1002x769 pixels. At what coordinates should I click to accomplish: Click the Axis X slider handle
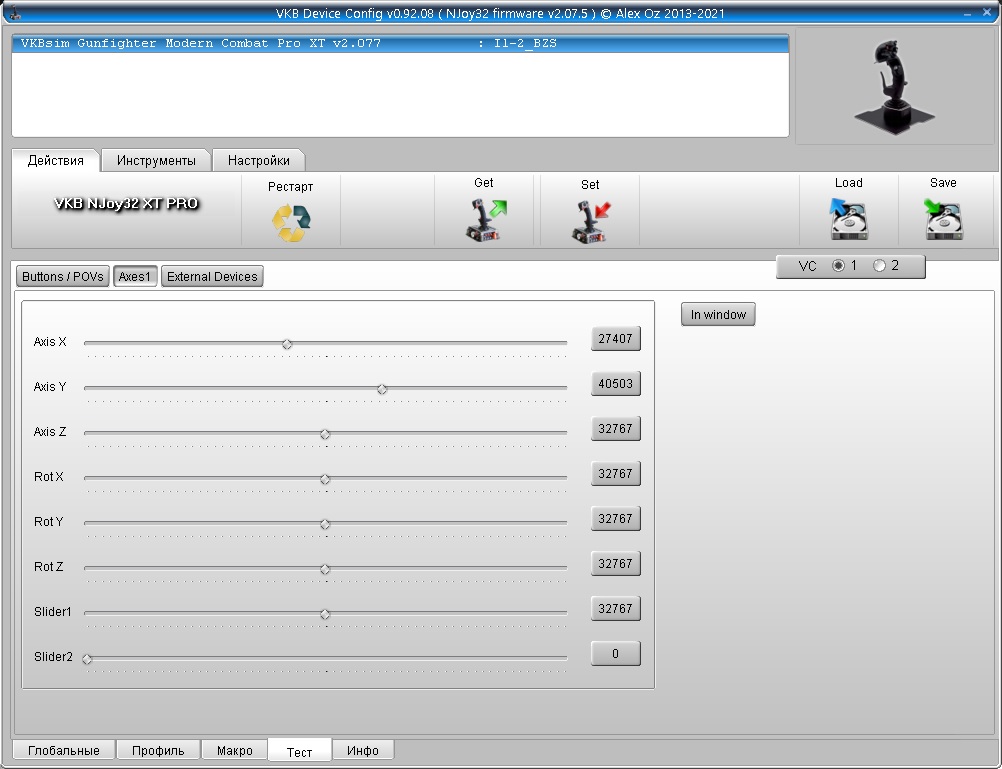(287, 344)
